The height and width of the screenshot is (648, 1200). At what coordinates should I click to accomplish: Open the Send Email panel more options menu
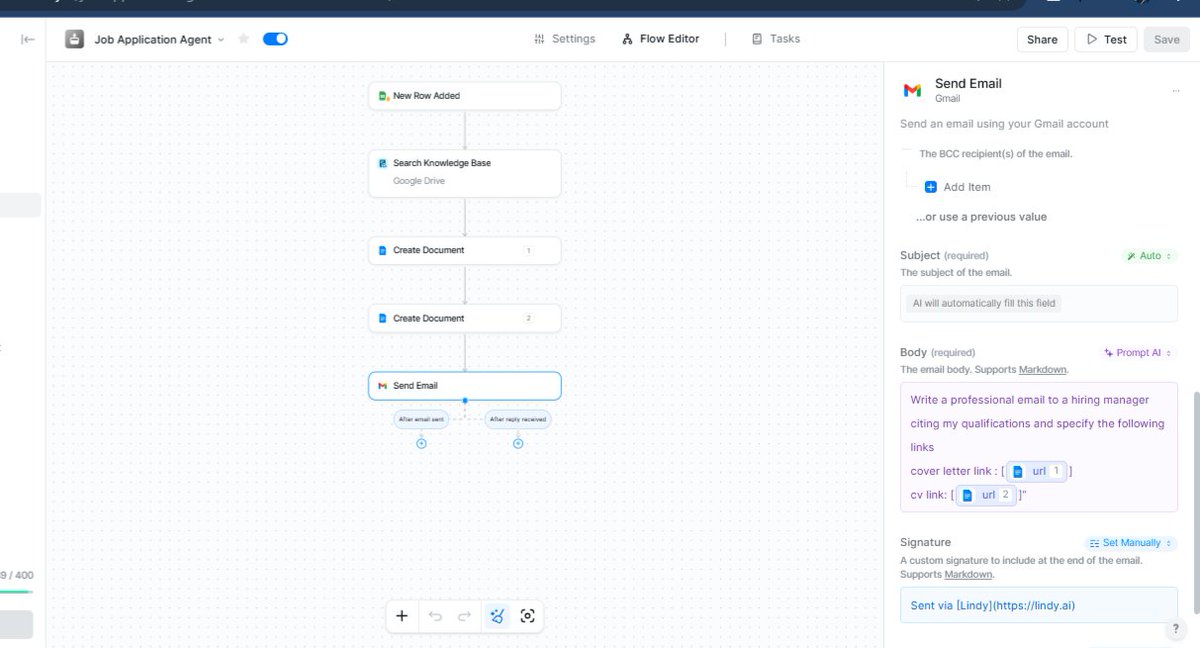(1175, 90)
